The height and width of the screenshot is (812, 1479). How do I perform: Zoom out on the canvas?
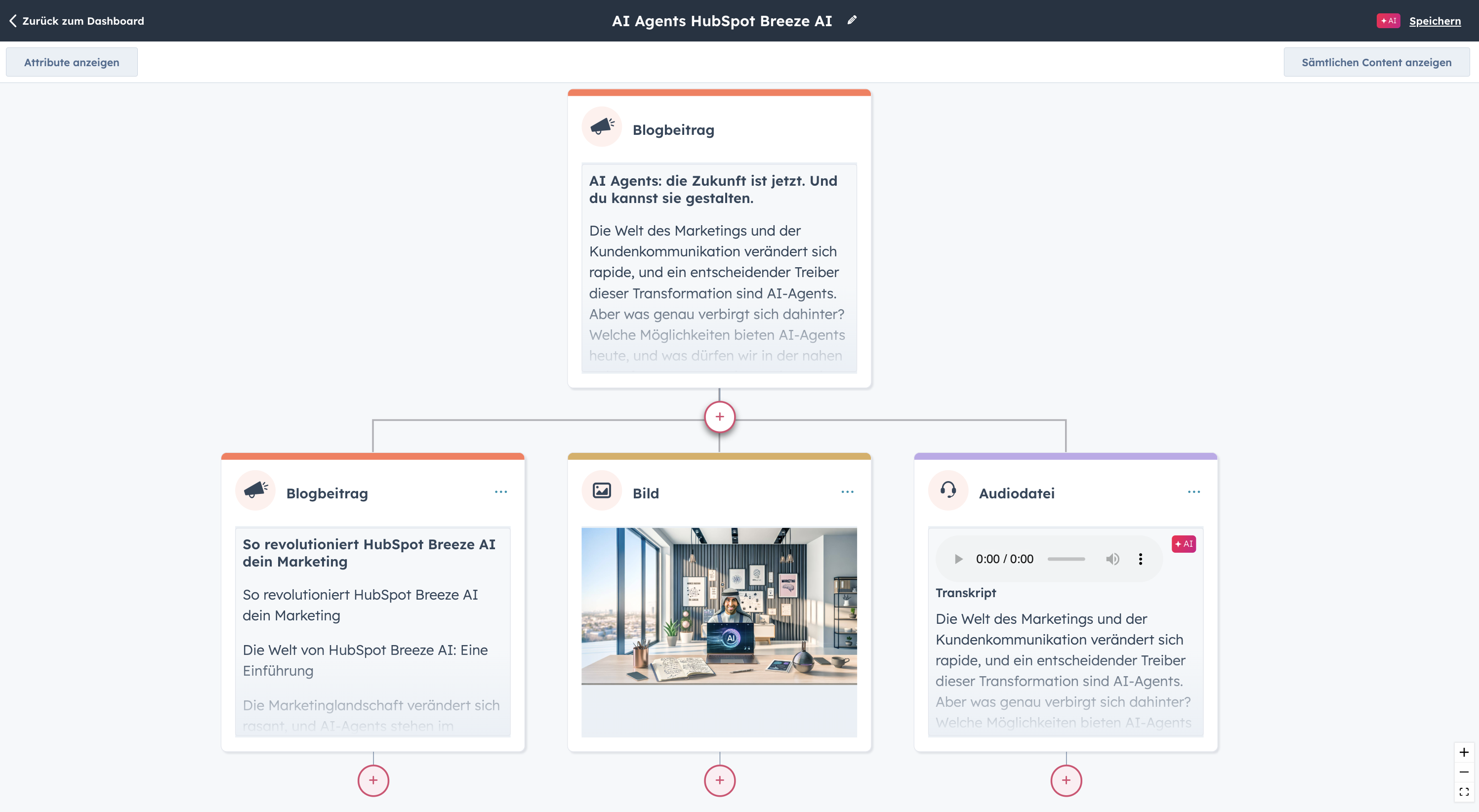coord(1464,772)
